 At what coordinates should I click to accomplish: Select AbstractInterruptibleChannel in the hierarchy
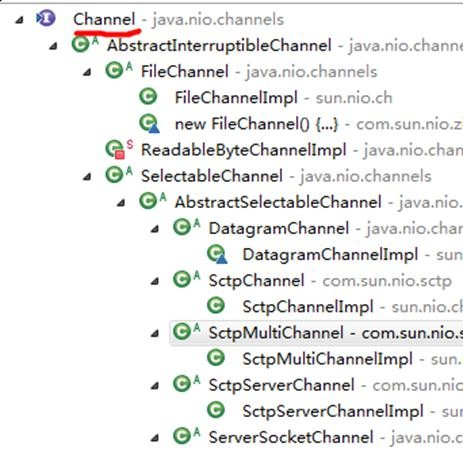pyautogui.click(x=219, y=45)
